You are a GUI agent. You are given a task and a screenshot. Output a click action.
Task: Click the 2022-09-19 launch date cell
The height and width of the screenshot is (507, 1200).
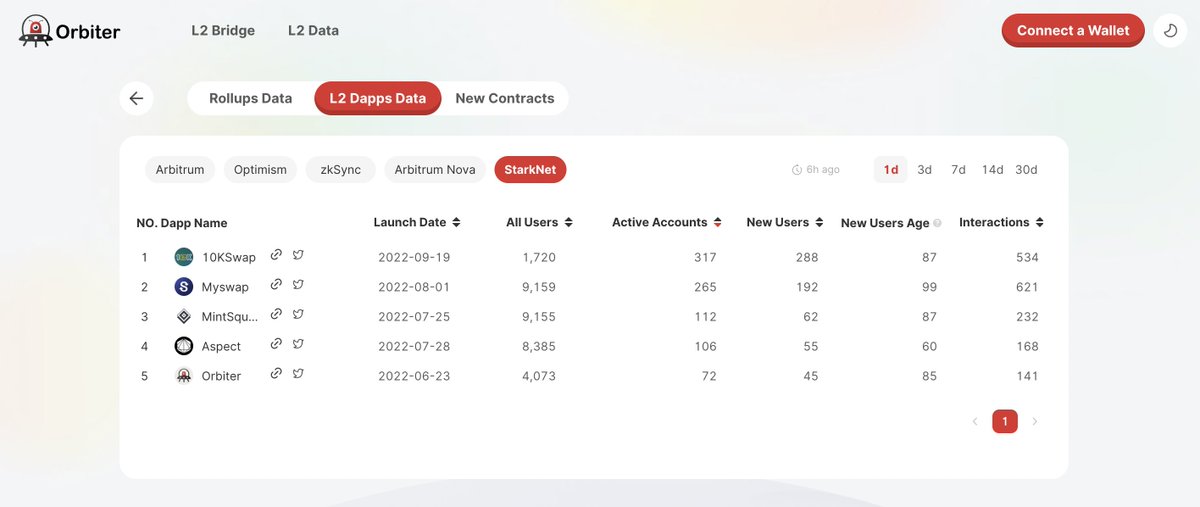[x=414, y=257]
